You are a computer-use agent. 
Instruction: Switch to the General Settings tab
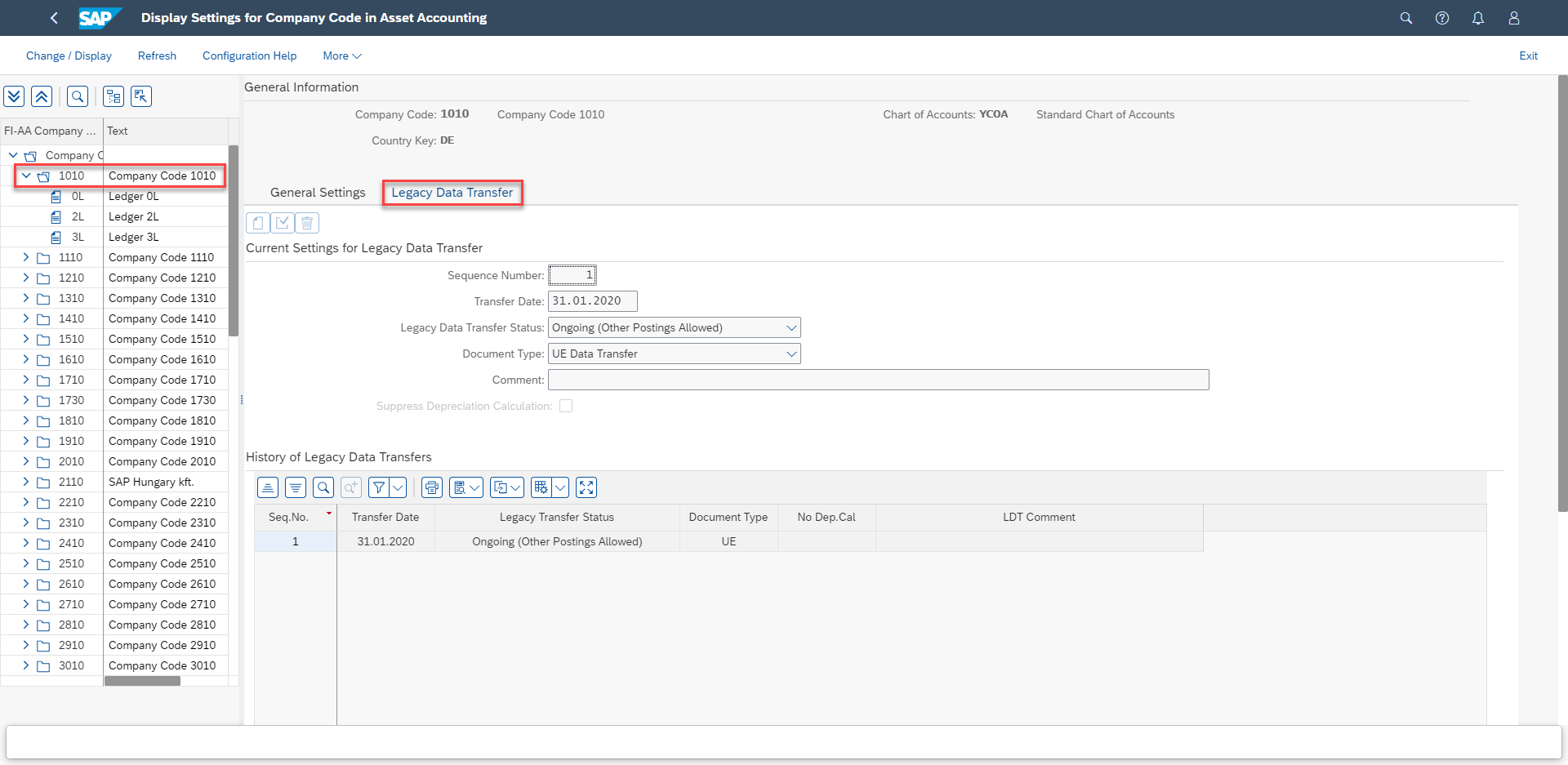[318, 193]
